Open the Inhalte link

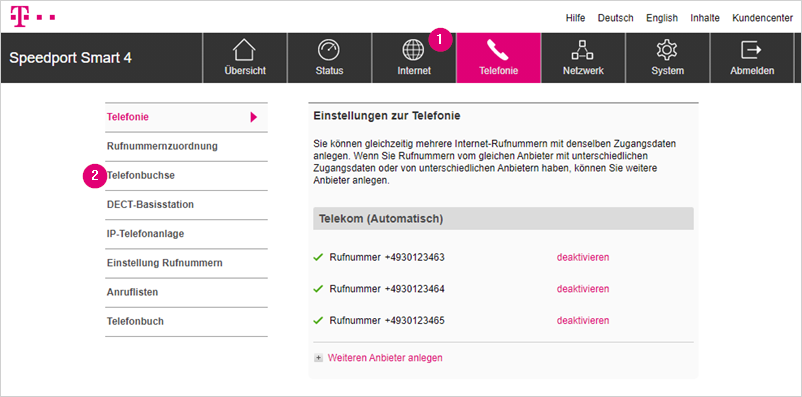coord(705,18)
